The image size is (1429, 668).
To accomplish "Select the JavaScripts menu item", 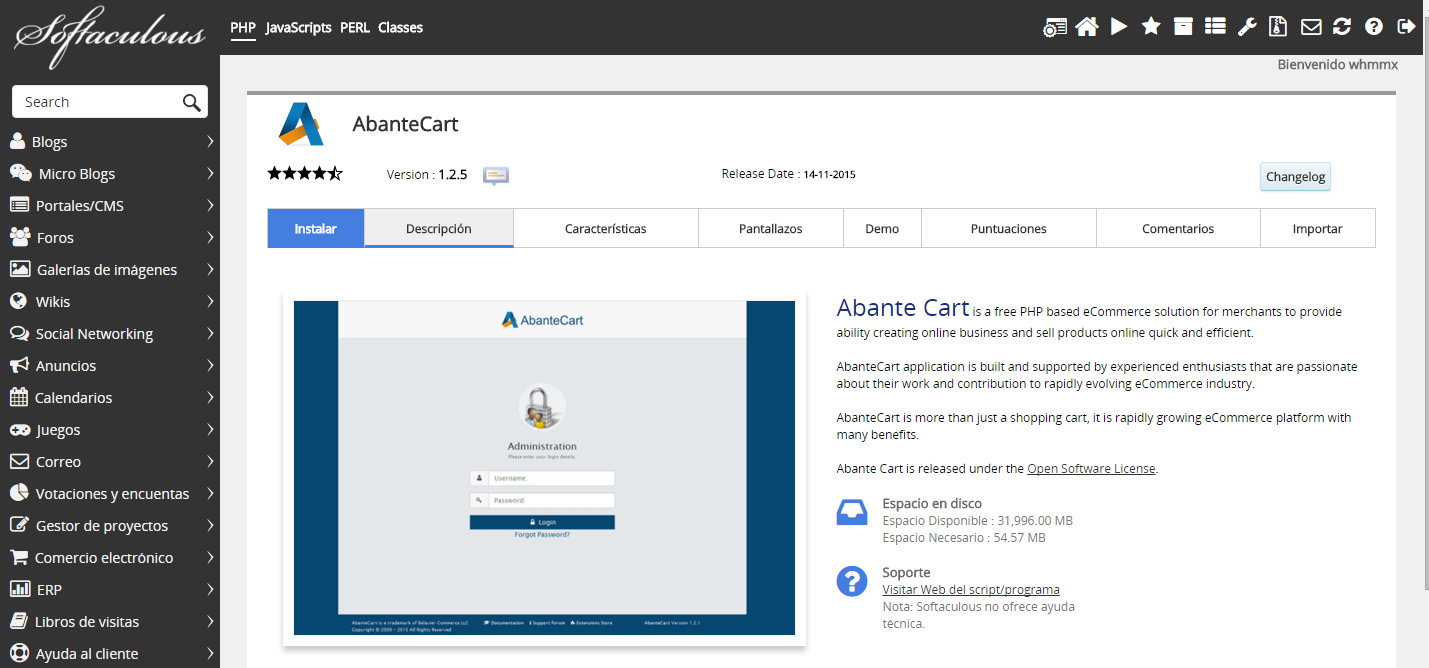I will pyautogui.click(x=298, y=28).
